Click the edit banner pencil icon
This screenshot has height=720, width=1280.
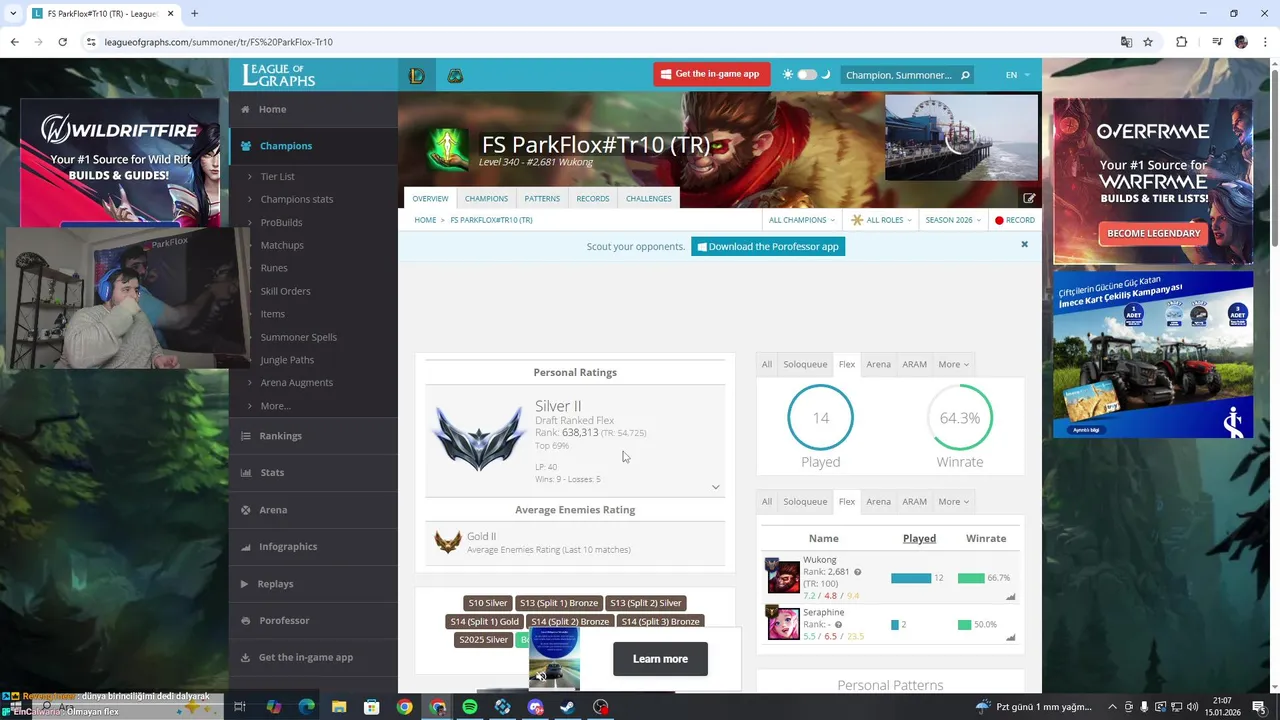click(x=1029, y=198)
